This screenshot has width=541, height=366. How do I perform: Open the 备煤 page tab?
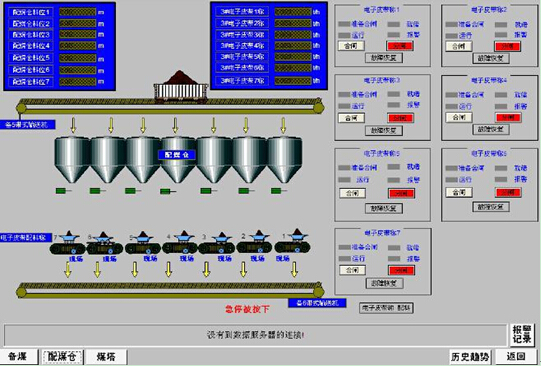(19, 356)
